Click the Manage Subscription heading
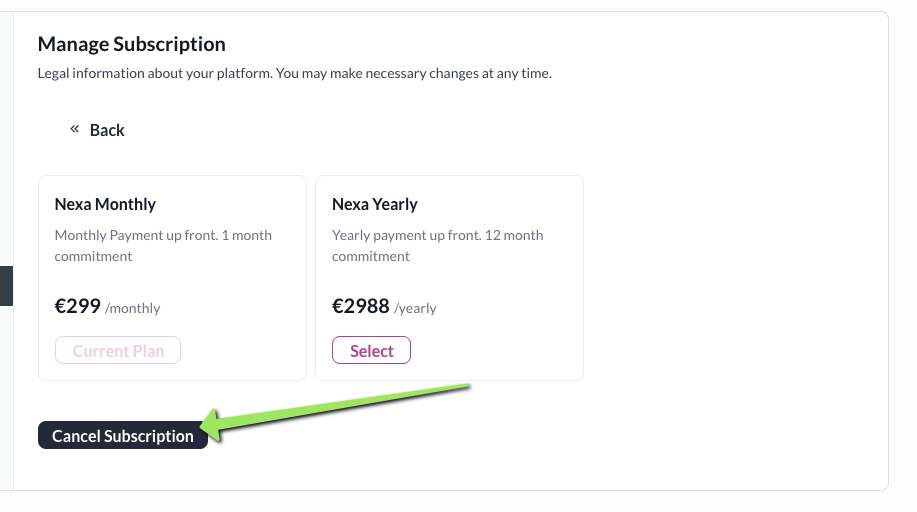The width and height of the screenshot is (917, 512). pyautogui.click(x=131, y=44)
